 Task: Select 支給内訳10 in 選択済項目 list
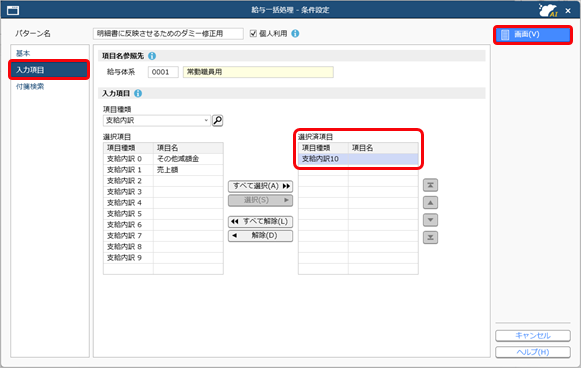[358, 159]
